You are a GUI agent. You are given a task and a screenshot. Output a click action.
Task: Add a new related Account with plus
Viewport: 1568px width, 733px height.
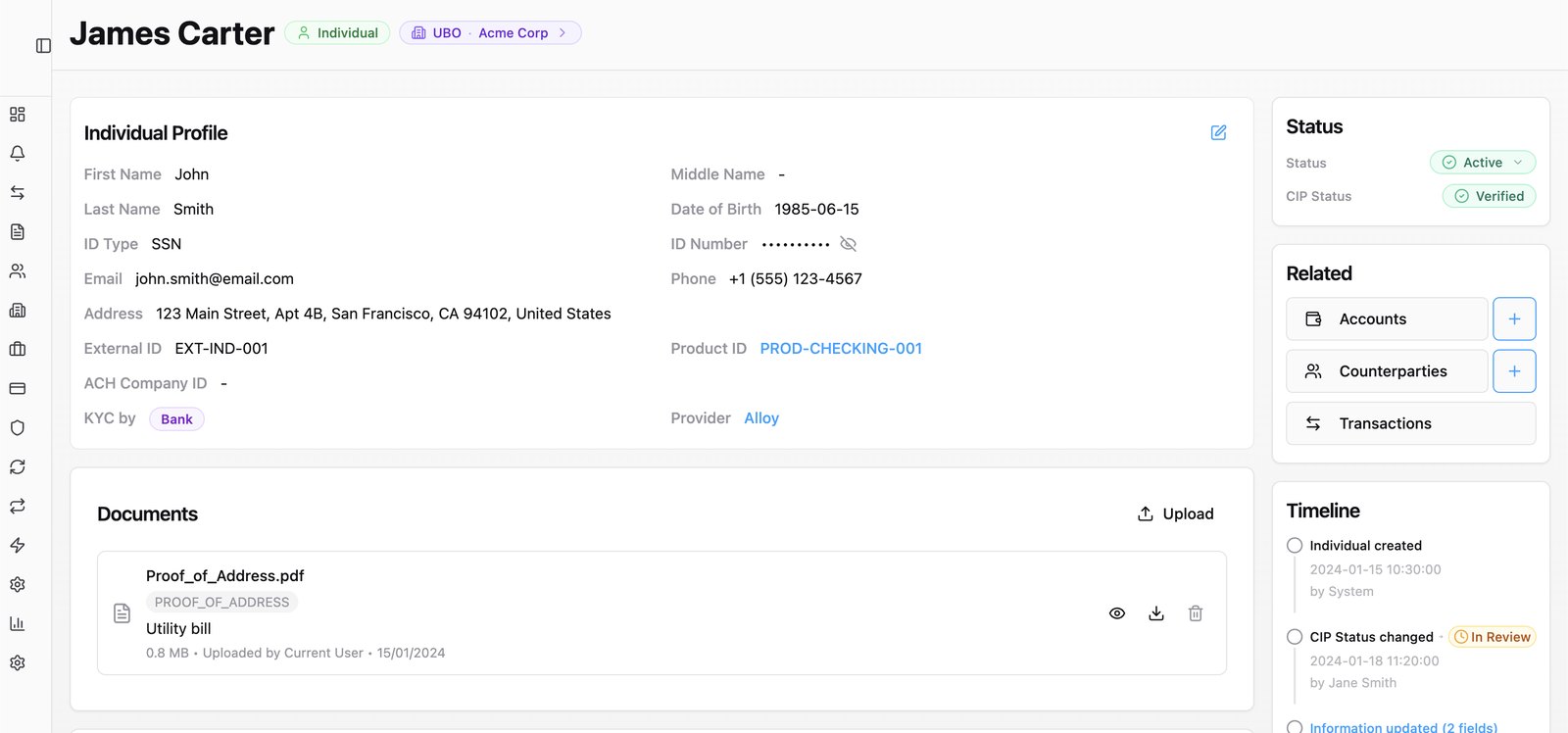(1514, 319)
